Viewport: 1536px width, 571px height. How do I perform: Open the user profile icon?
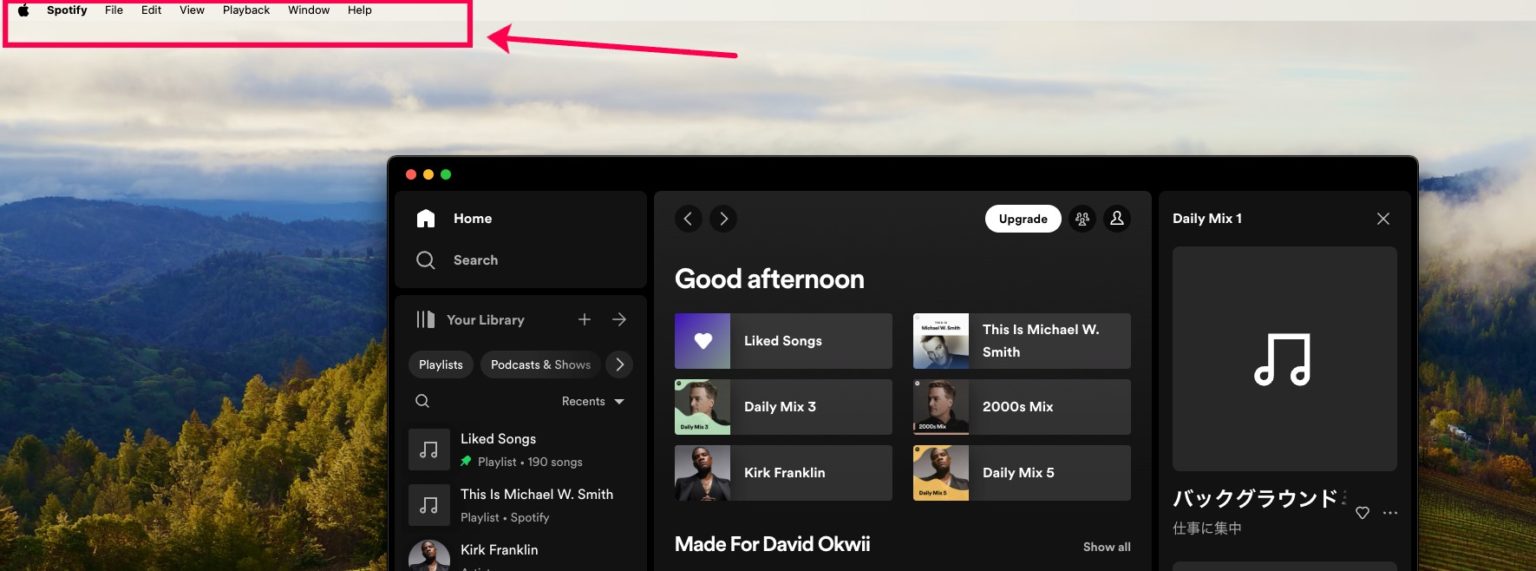tap(1117, 219)
